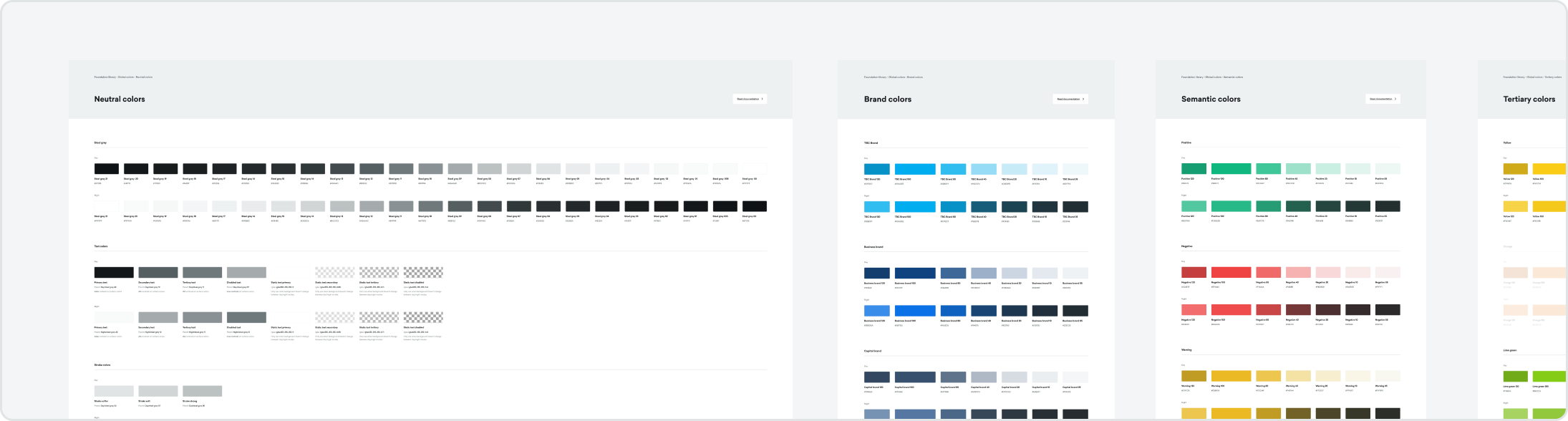Click the first day Steel grey swatch
The height and width of the screenshot is (421, 1568).
pos(107,169)
